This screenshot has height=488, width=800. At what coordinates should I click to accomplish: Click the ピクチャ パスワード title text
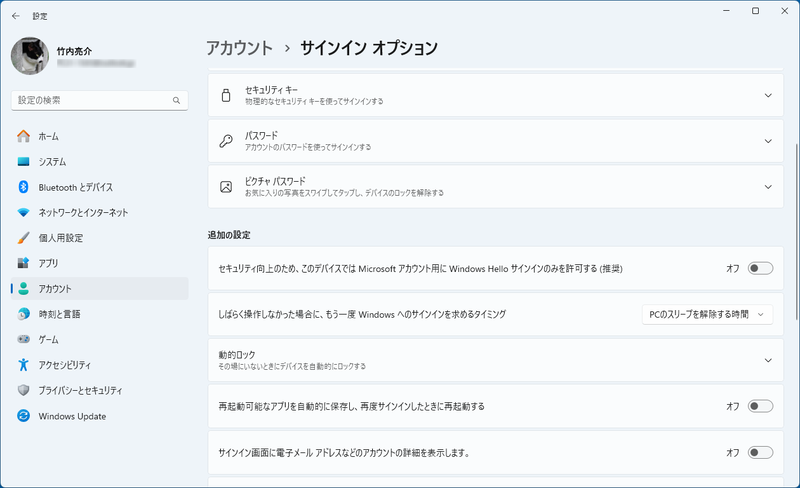point(275,181)
